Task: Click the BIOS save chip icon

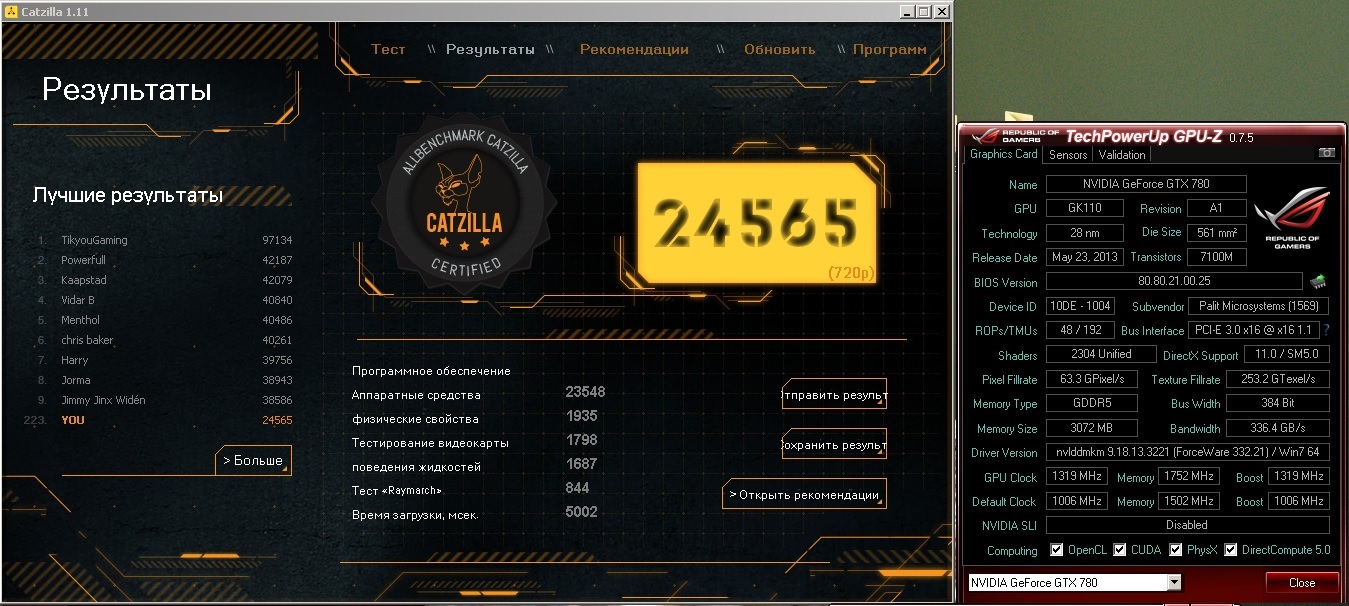Action: [1318, 282]
